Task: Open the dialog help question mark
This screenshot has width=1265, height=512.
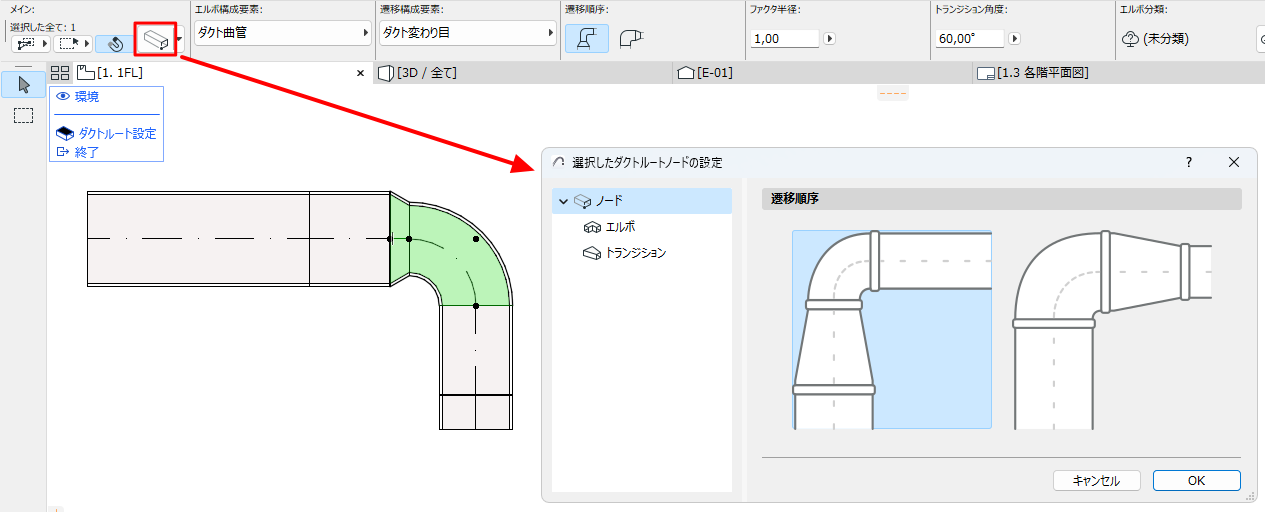Action: (1189, 162)
